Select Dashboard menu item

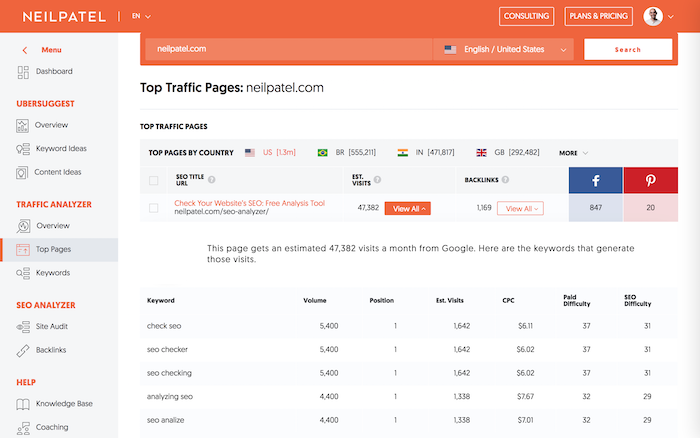coord(54,71)
